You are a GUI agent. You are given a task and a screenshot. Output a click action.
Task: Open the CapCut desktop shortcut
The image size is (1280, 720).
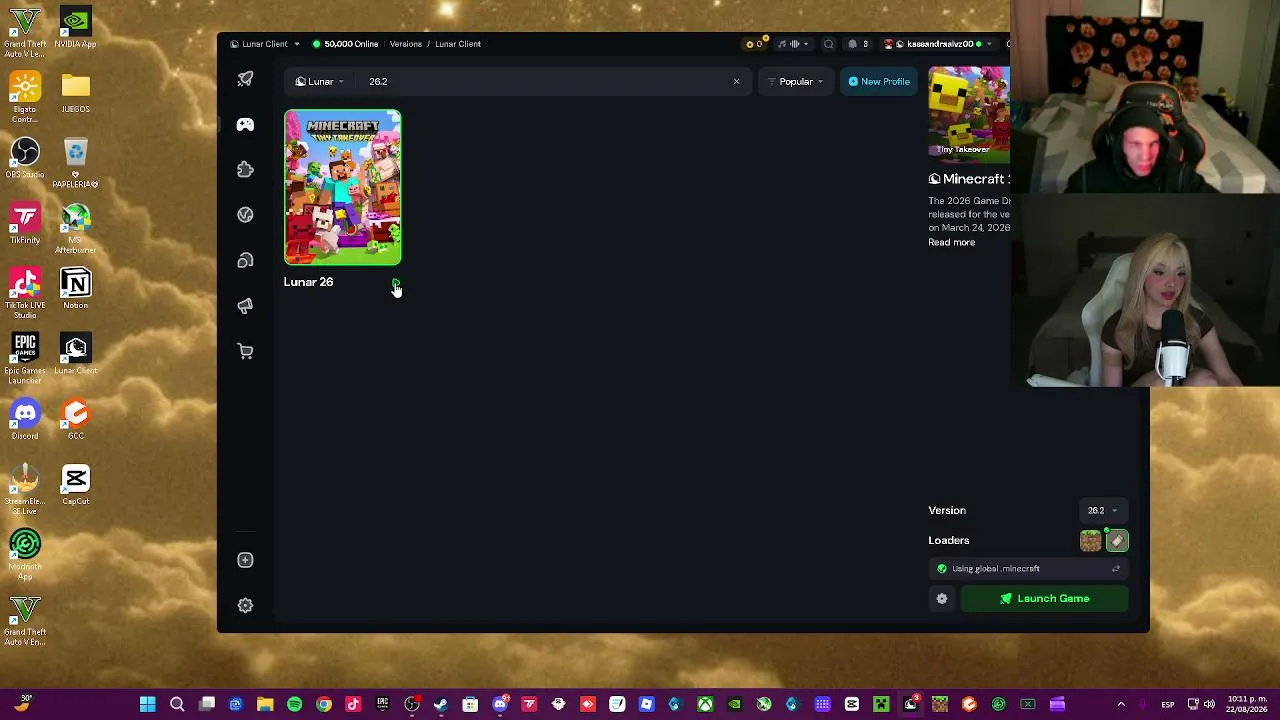(76, 484)
